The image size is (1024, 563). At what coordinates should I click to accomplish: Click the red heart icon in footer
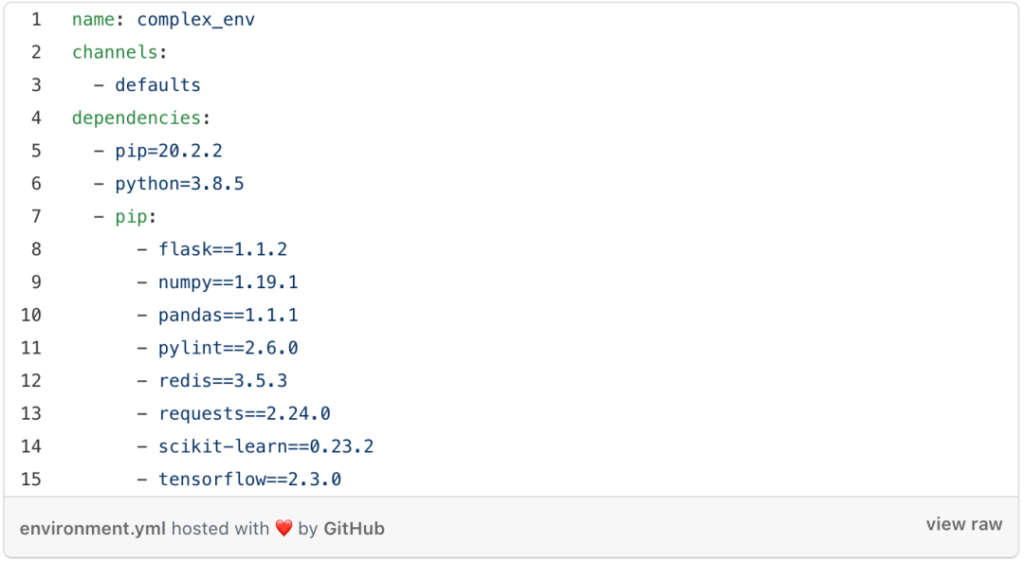(x=284, y=528)
